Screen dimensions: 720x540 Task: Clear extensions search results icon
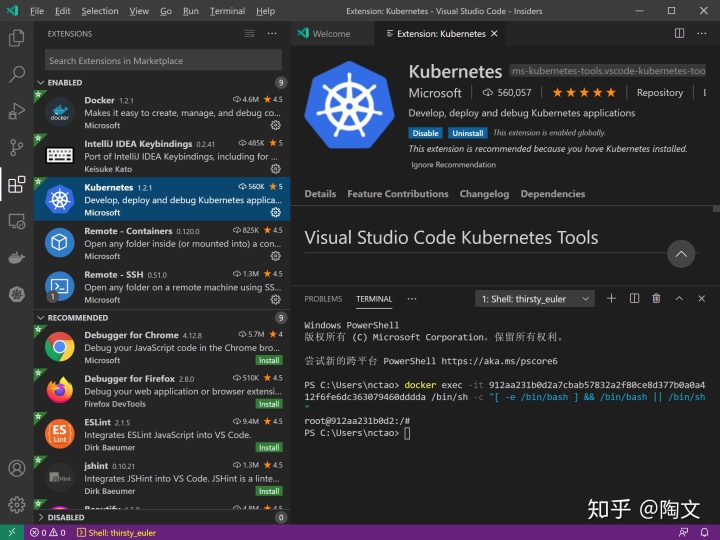pos(249,34)
